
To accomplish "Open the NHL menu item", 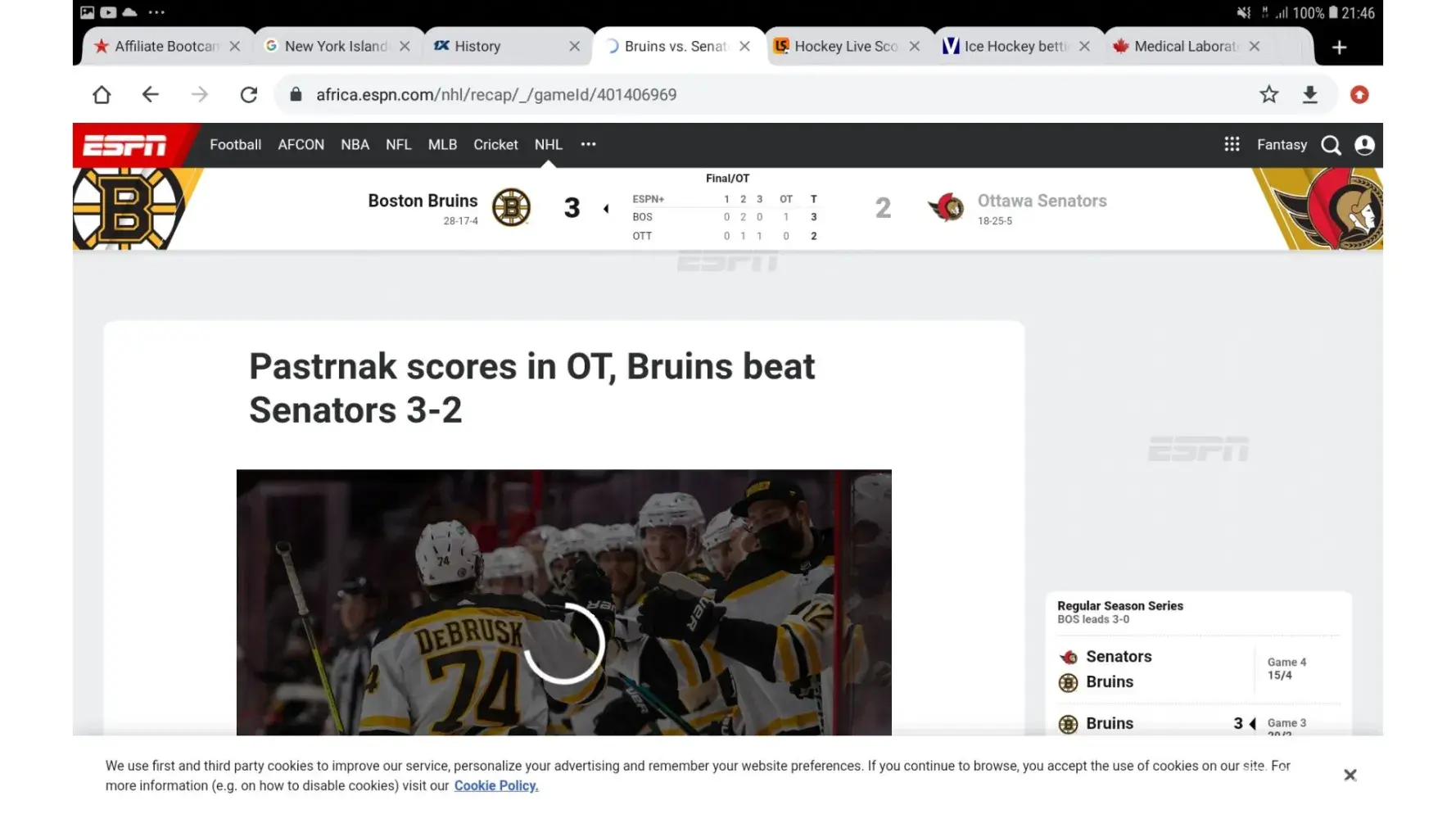I will click(x=548, y=144).
